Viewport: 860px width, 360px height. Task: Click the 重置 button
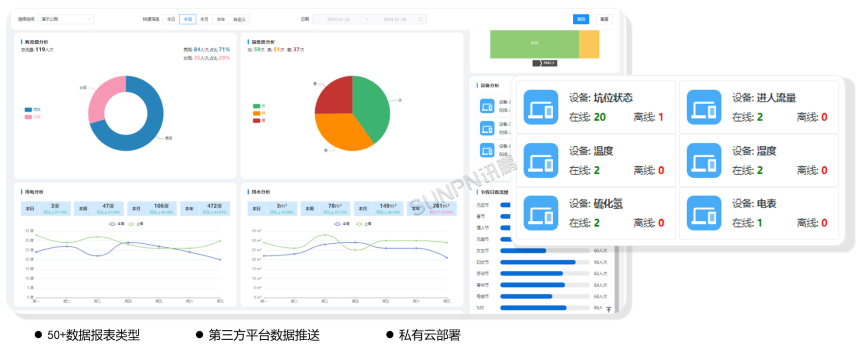(x=604, y=19)
